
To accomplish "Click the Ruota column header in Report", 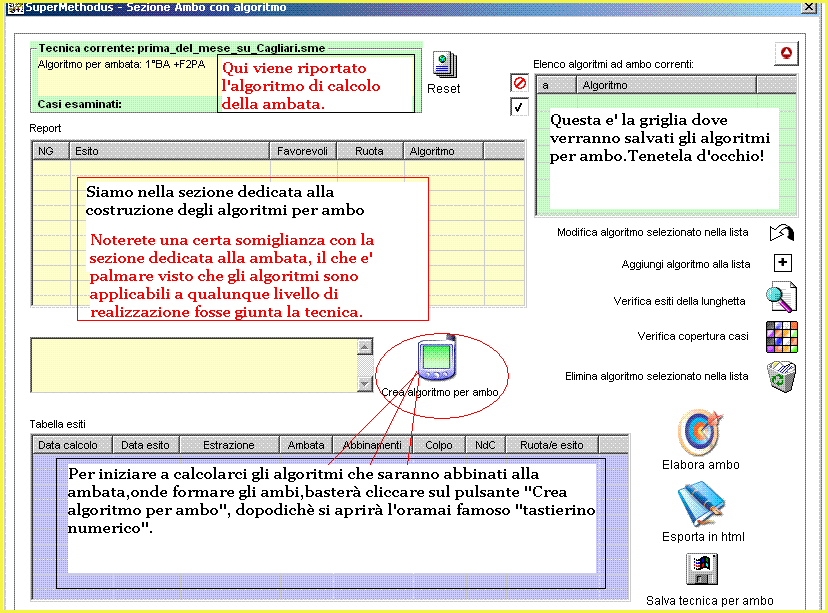I will (x=370, y=151).
